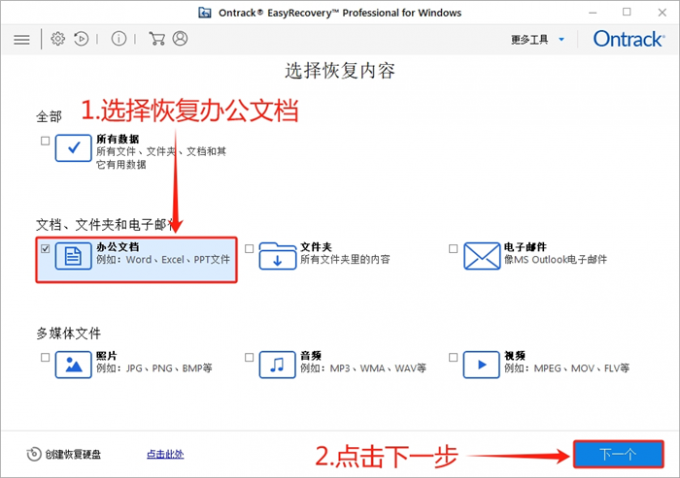Close the EasyRecovery window
The height and width of the screenshot is (478, 680).
[662, 12]
